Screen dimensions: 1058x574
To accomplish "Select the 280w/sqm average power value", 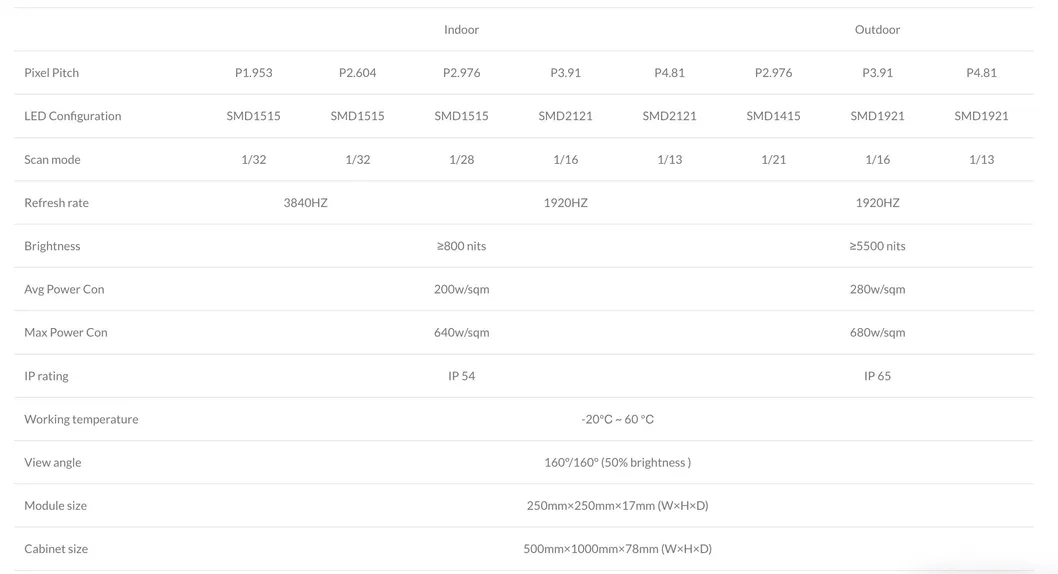I will pyautogui.click(x=877, y=290).
